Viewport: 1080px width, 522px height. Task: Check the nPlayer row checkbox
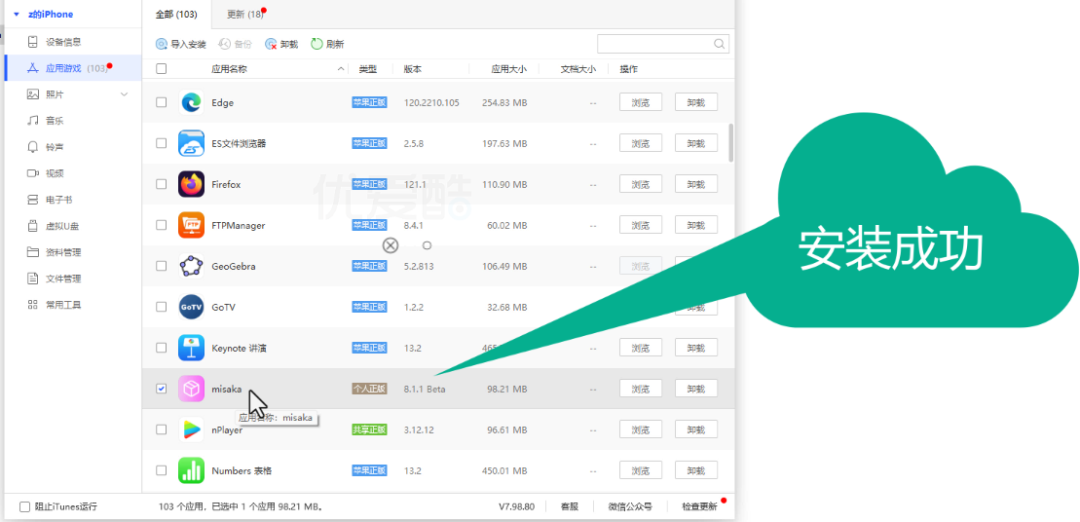(161, 430)
